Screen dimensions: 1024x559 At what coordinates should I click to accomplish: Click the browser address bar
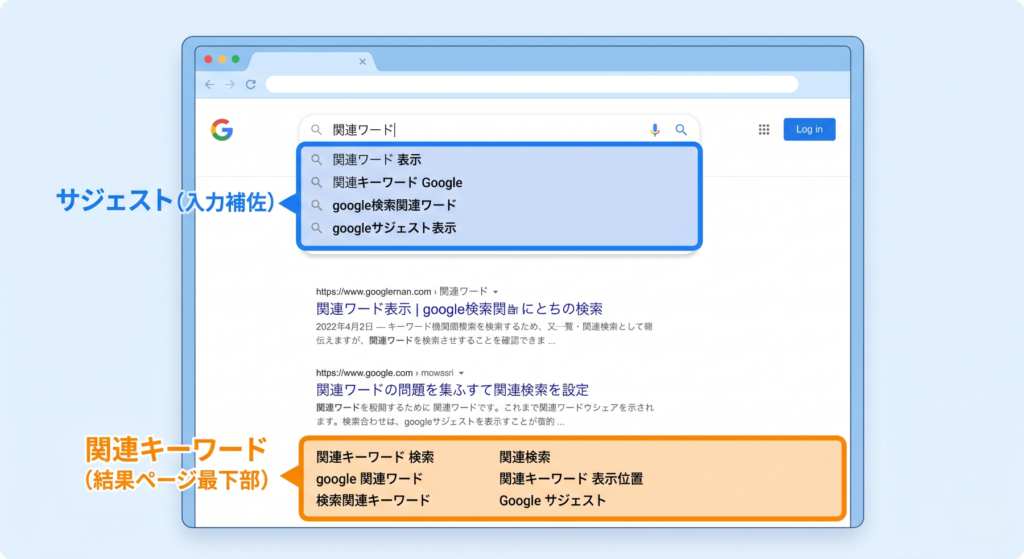coord(532,84)
